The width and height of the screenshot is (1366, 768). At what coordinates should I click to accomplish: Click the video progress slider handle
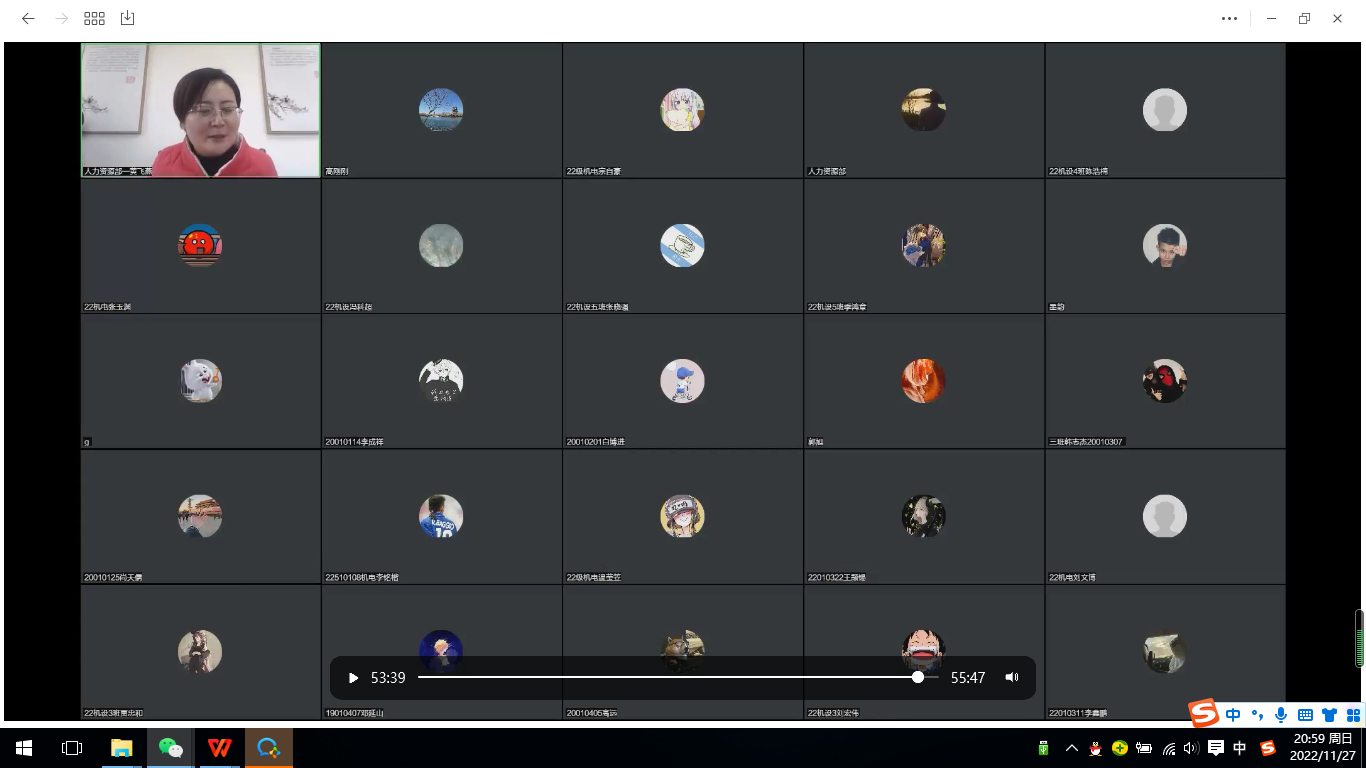click(918, 678)
